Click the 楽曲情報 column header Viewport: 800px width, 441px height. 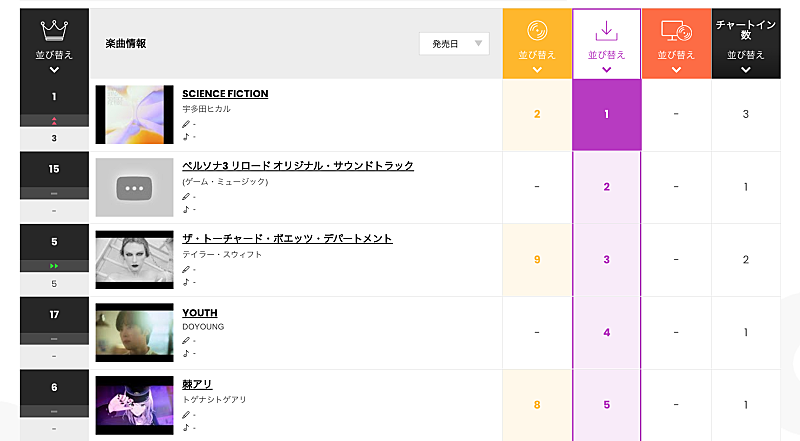click(126, 44)
